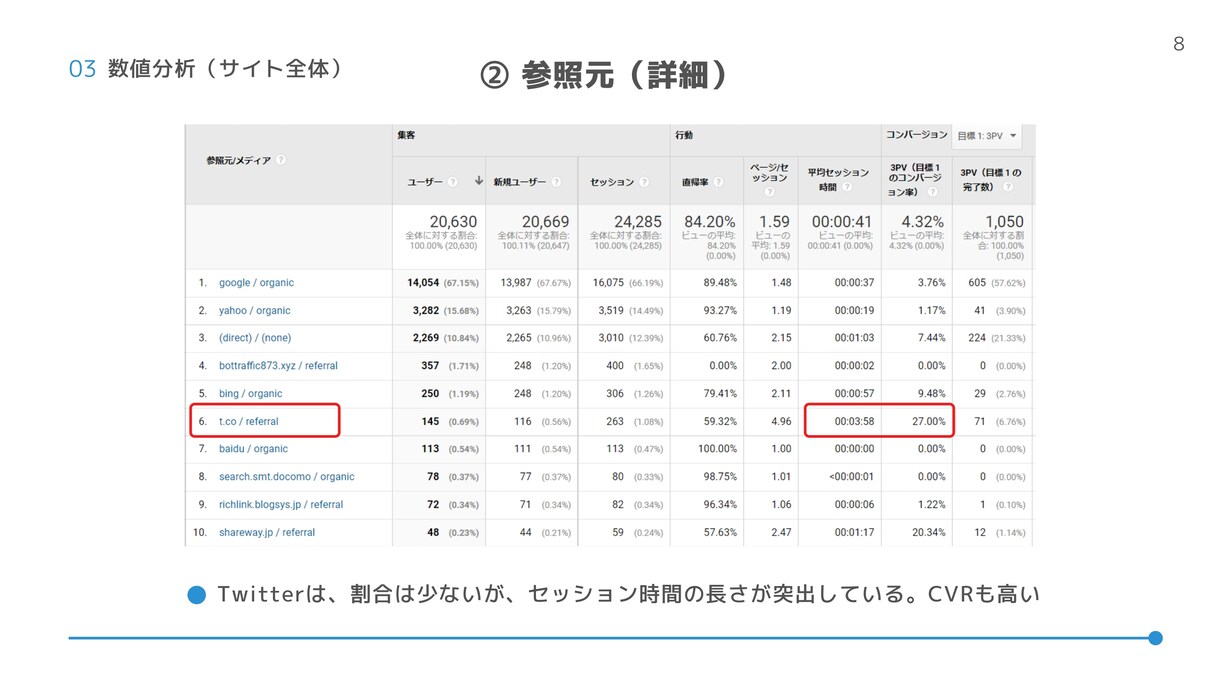Viewport: 1220px width, 686px height.
Task: Click t.co pages per session 4.96
Action: 781,422
